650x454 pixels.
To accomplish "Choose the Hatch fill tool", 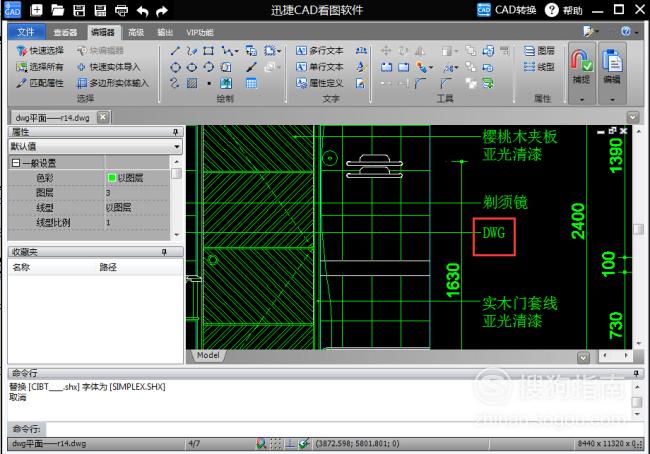I will click(192, 83).
